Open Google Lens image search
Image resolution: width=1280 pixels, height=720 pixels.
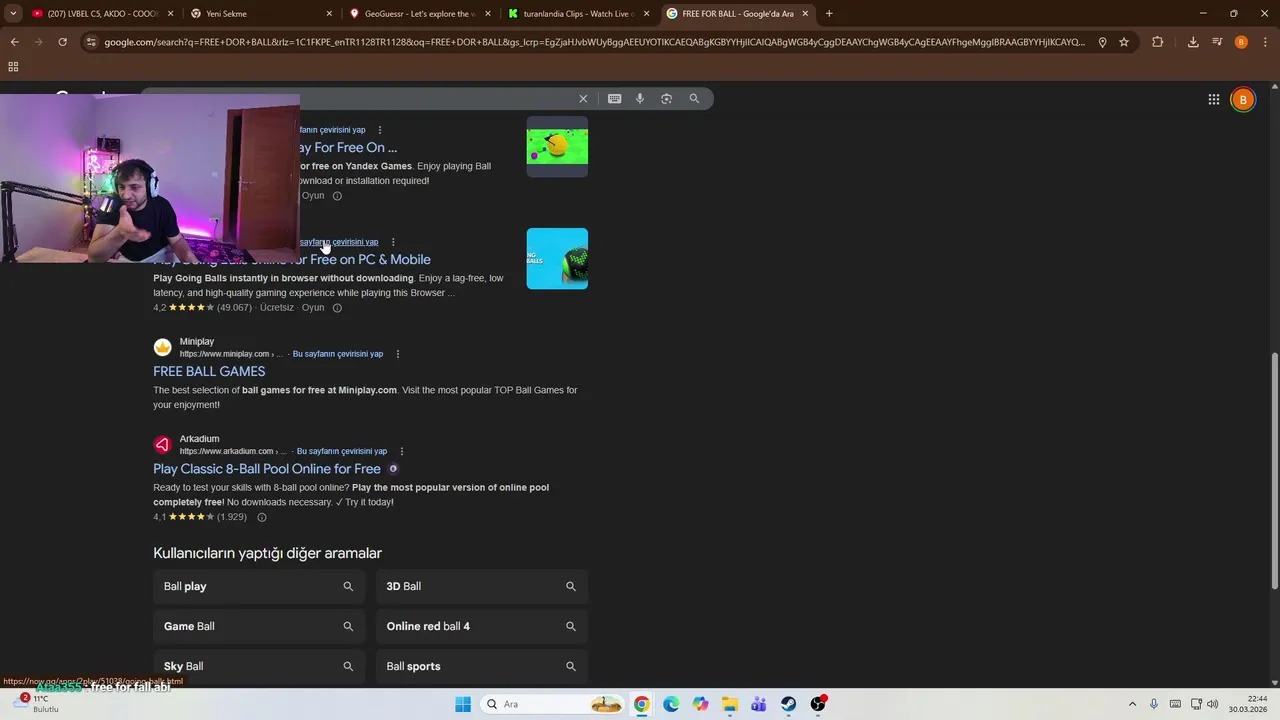(x=667, y=99)
